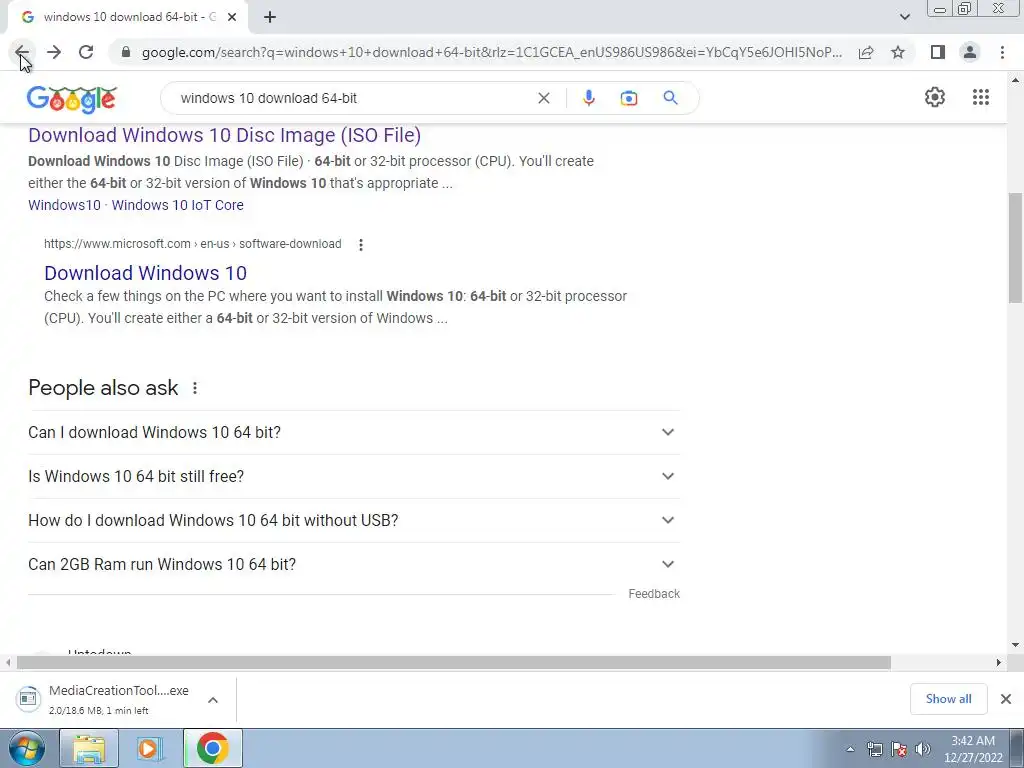Open the Chrome profile avatar menu
The image size is (1024, 768).
(970, 52)
